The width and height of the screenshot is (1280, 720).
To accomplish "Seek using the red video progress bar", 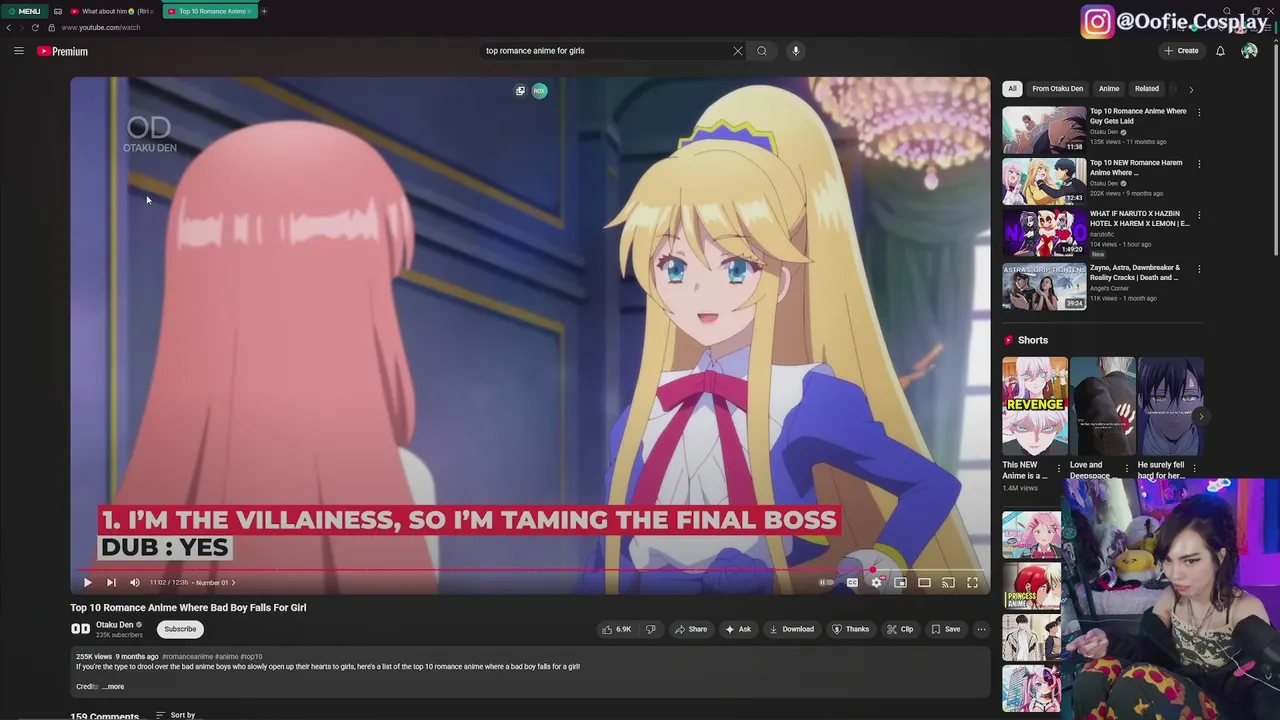I will tap(530, 570).
